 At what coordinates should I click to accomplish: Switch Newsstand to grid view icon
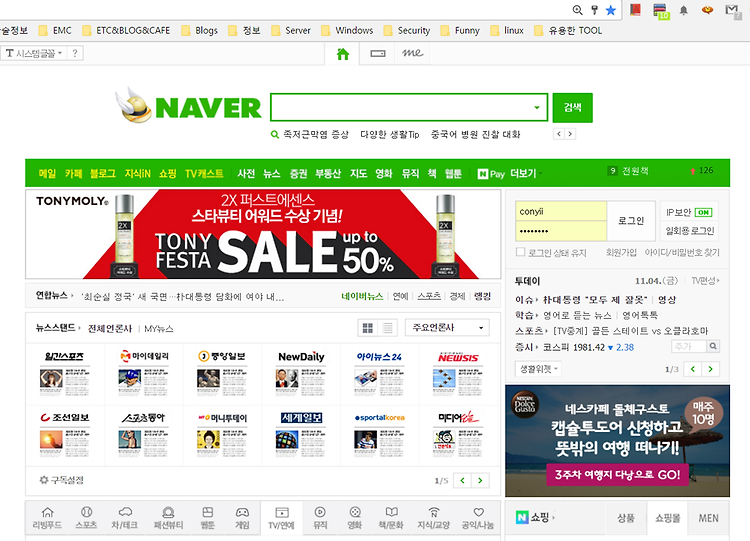coord(368,328)
